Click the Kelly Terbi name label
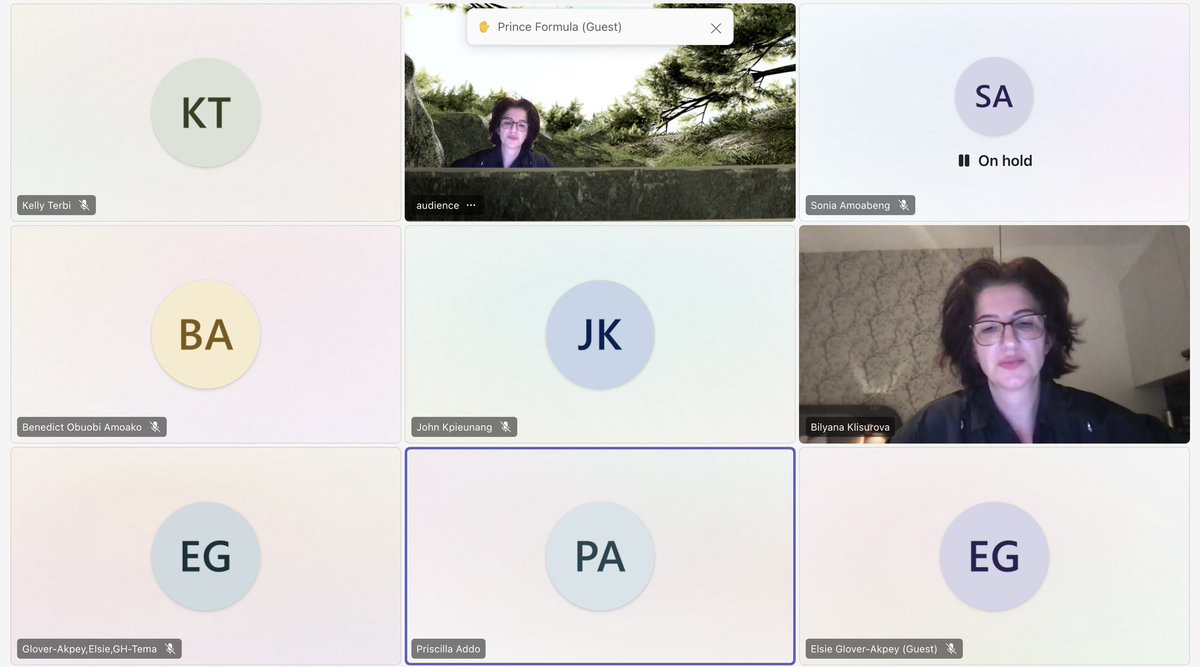Image resolution: width=1200 pixels, height=667 pixels. 47,206
